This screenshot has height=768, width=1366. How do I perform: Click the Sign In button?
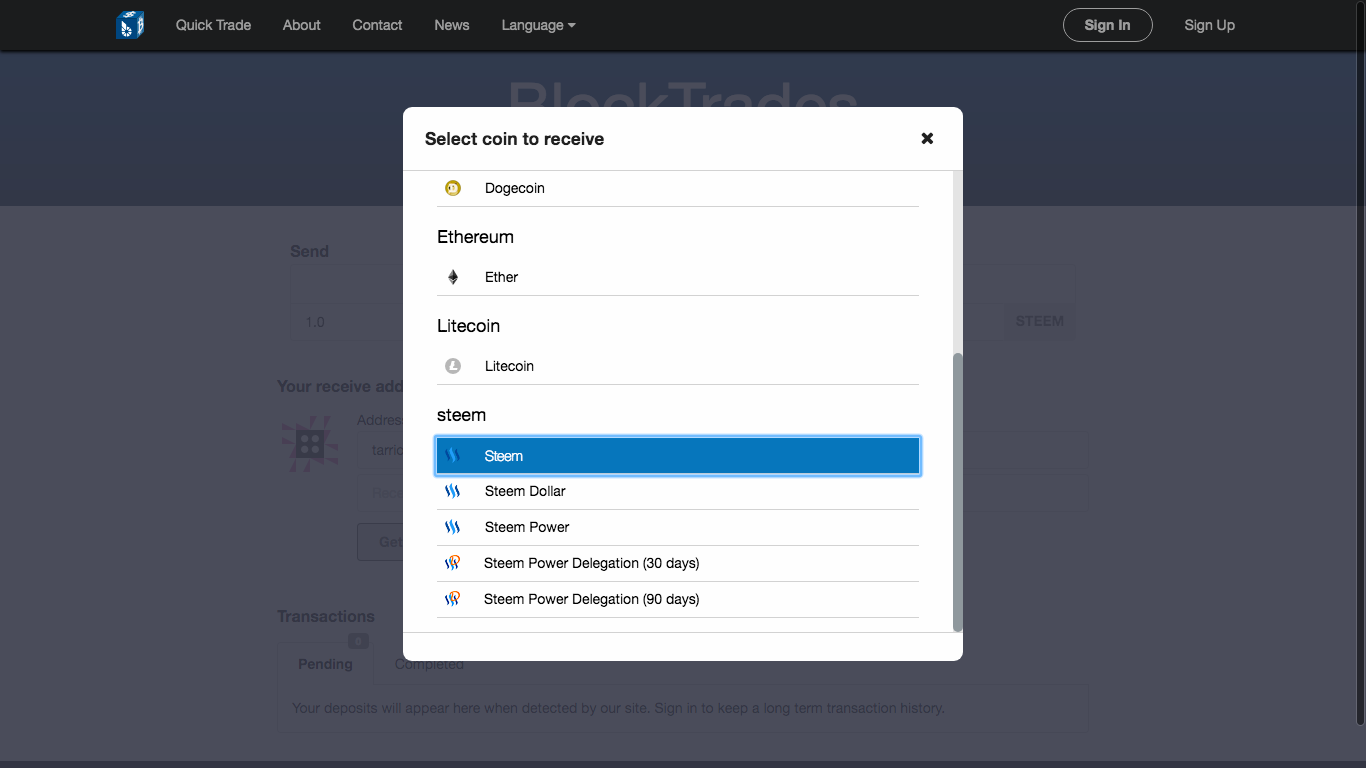pyautogui.click(x=1107, y=25)
